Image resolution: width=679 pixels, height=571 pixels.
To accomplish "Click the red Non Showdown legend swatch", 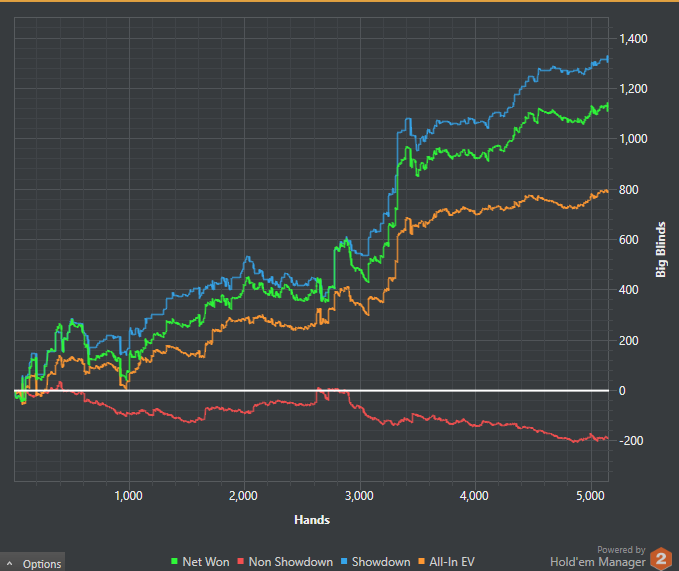I will (x=240, y=561).
